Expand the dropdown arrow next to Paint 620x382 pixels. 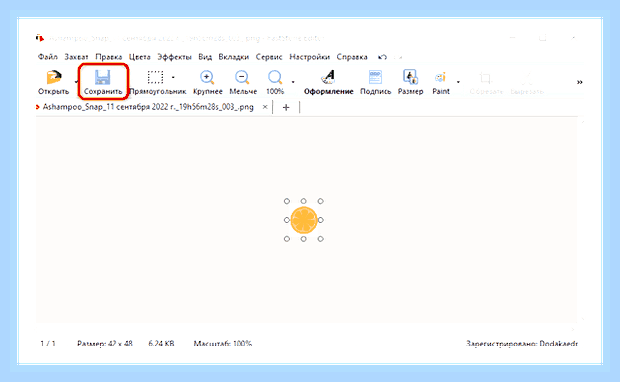click(458, 82)
